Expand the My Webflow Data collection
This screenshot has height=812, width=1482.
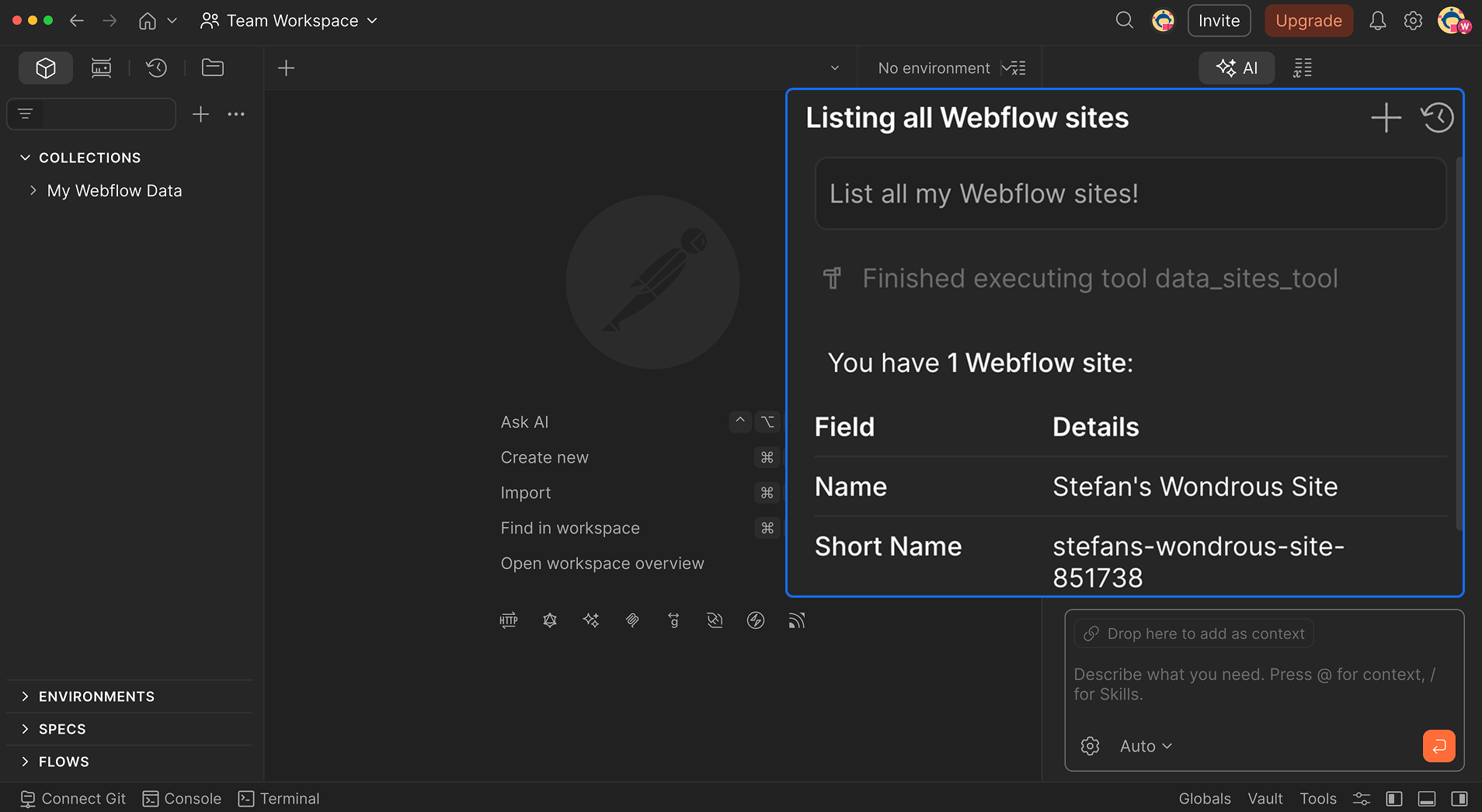click(x=33, y=190)
